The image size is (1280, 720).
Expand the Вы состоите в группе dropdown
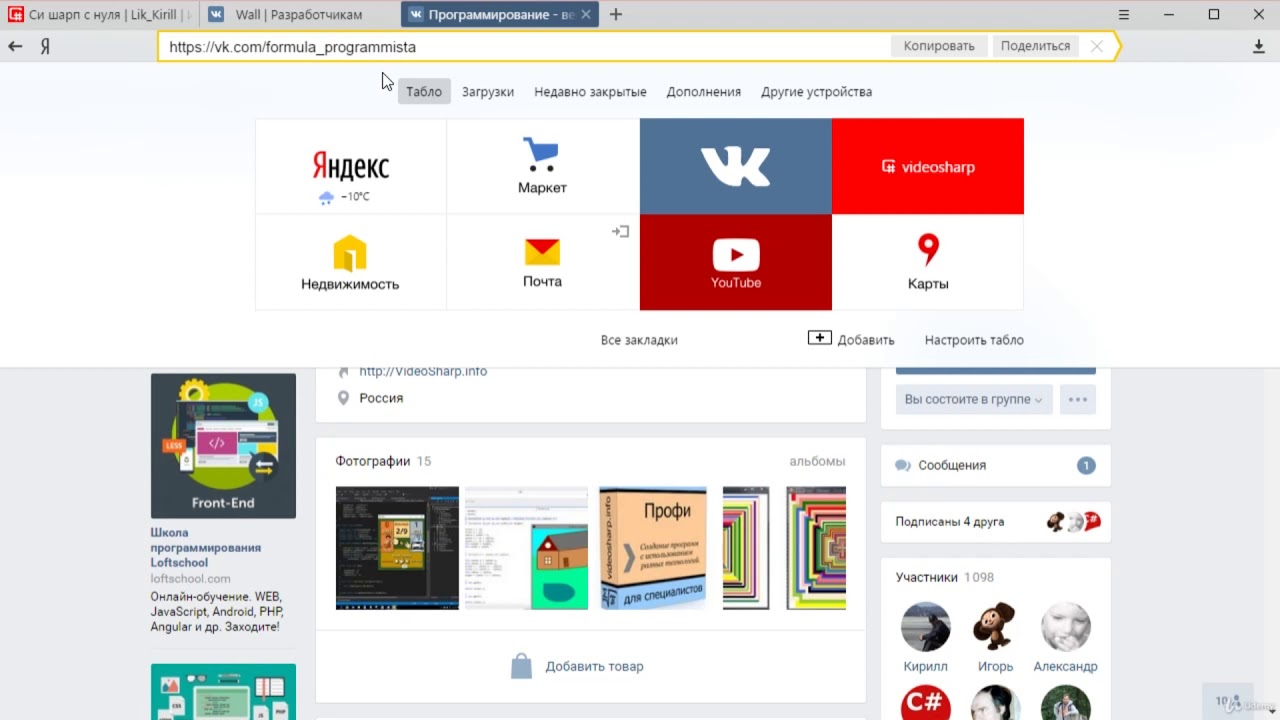(973, 399)
